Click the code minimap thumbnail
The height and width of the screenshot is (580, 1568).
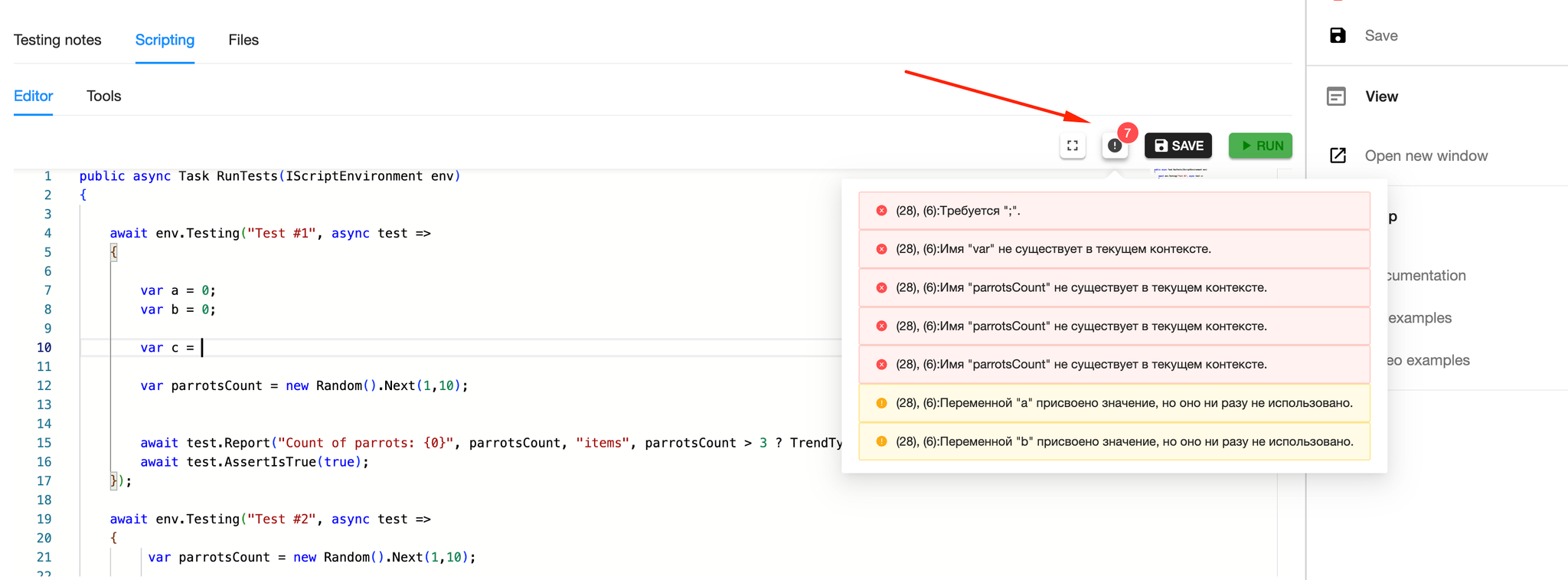[1181, 173]
